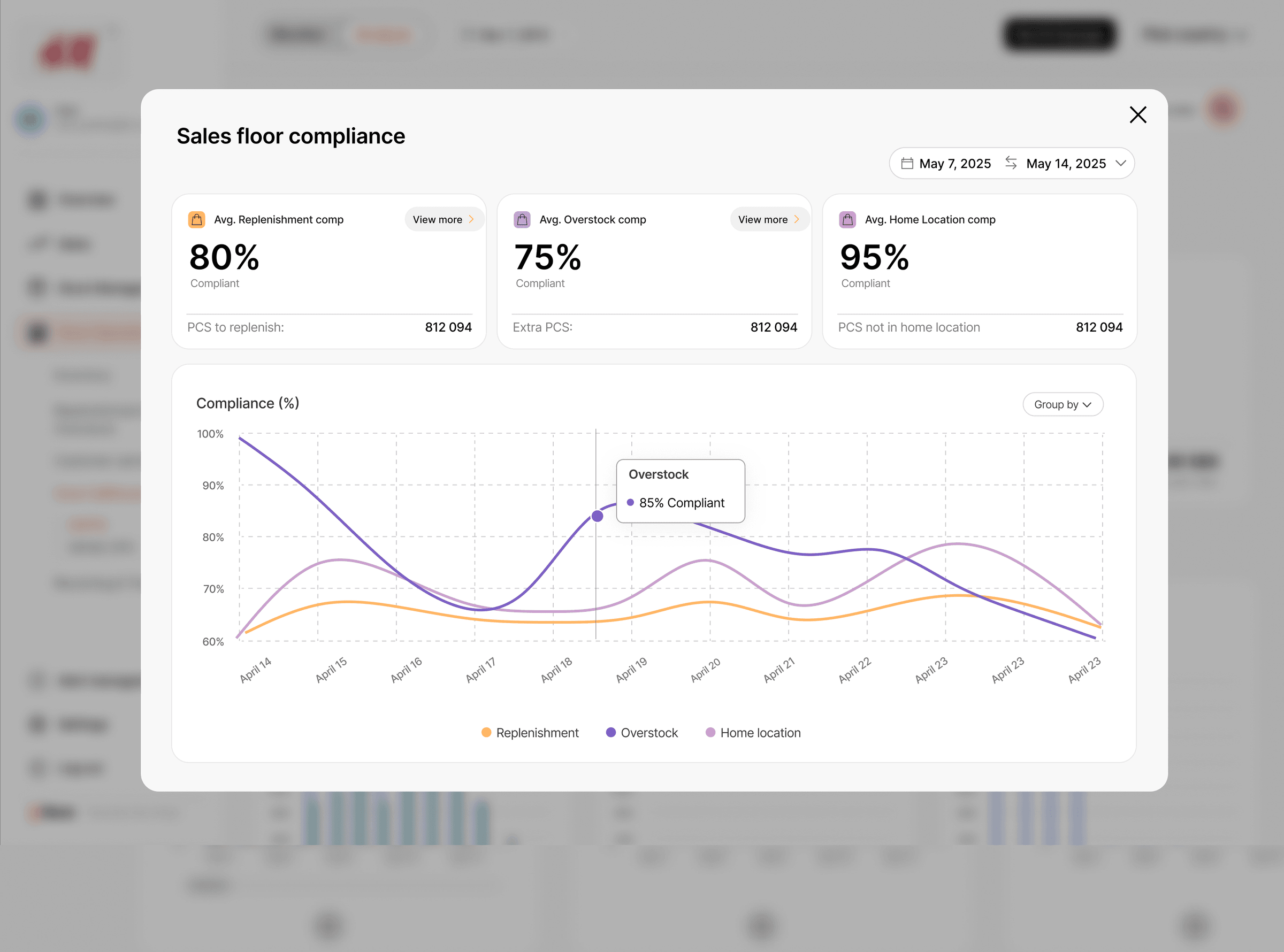Click the 80% Compliant value
This screenshot has height=952, width=1284.
[224, 258]
